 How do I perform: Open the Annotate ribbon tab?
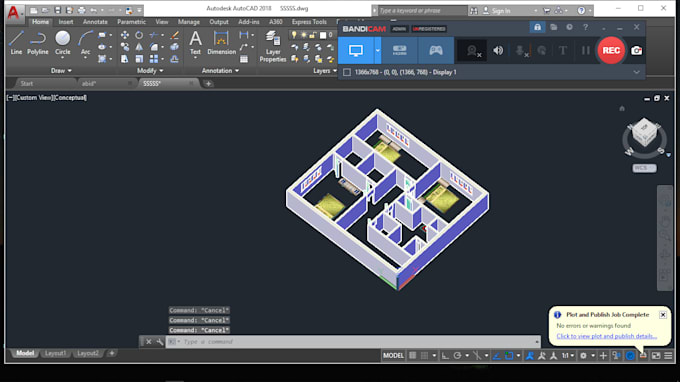click(95, 22)
